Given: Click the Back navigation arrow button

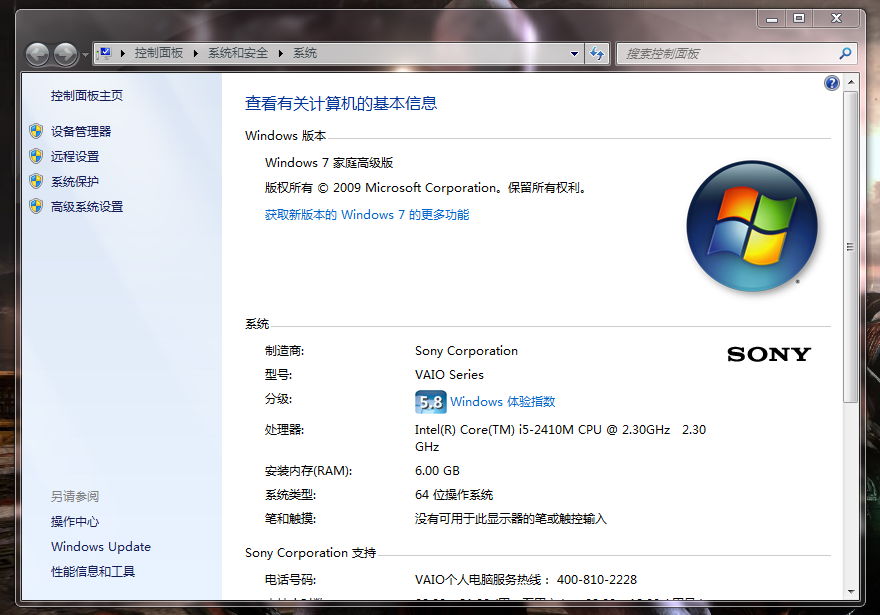Looking at the screenshot, I should coord(38,54).
